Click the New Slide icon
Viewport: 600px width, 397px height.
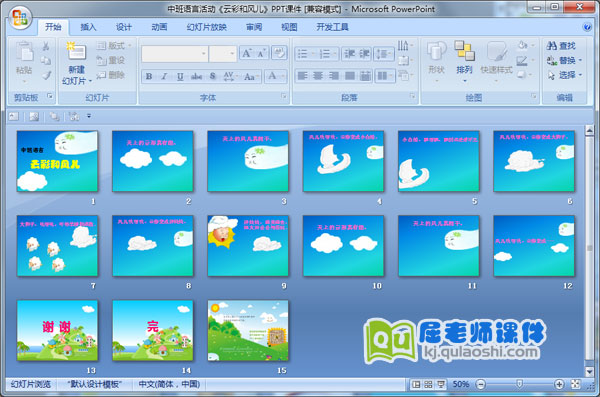(77, 52)
